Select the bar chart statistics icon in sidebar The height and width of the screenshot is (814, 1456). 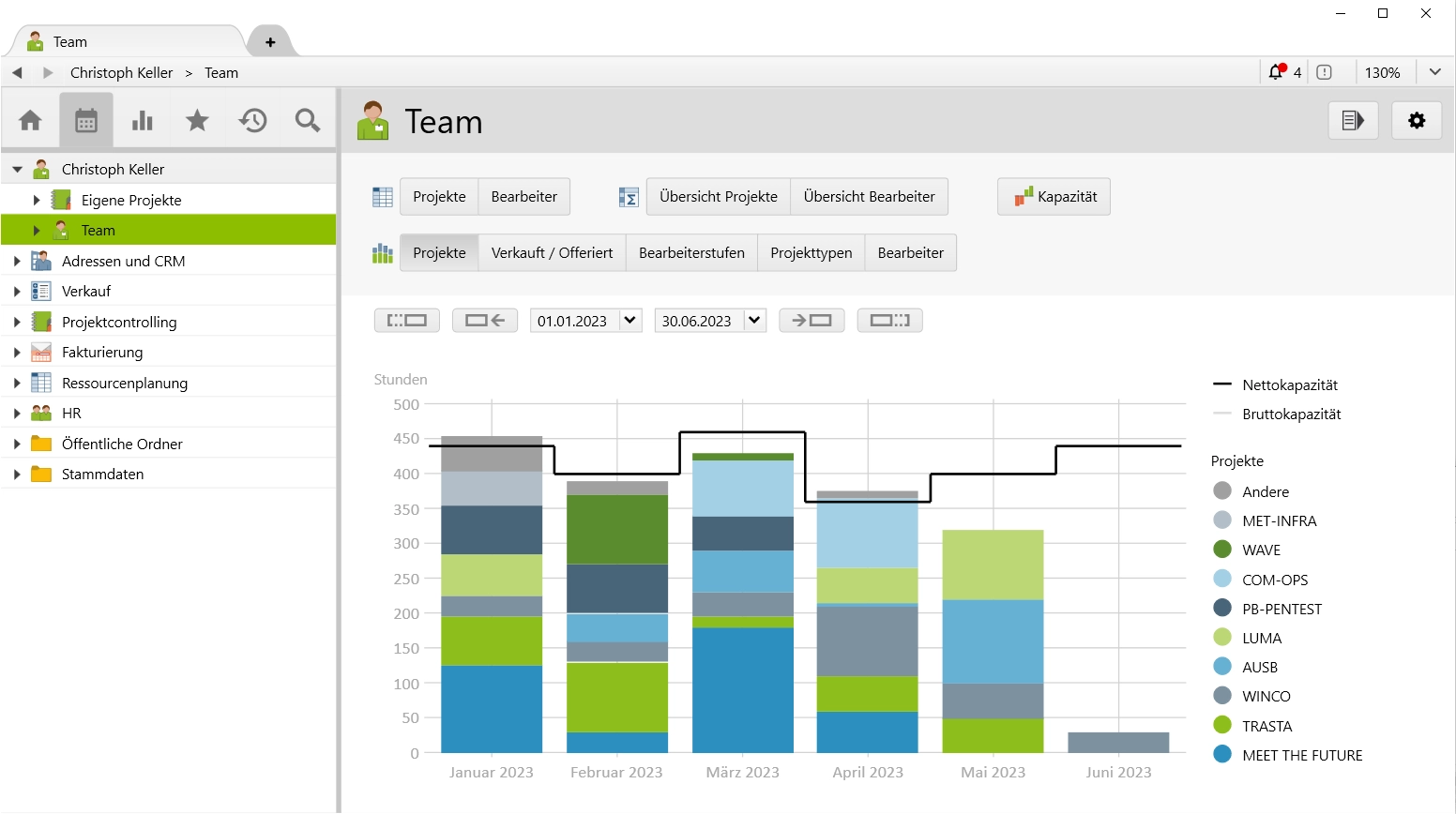141,119
